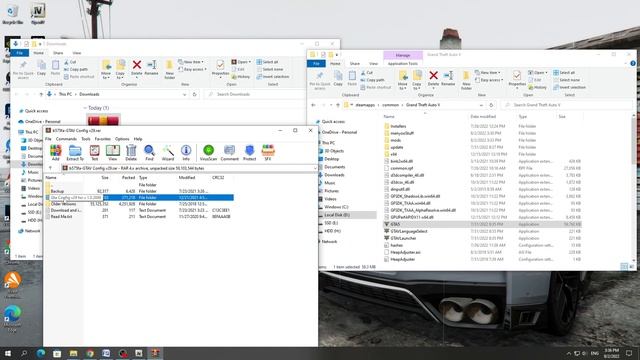Click the WinRAR Delete trash icon

(x=131, y=152)
